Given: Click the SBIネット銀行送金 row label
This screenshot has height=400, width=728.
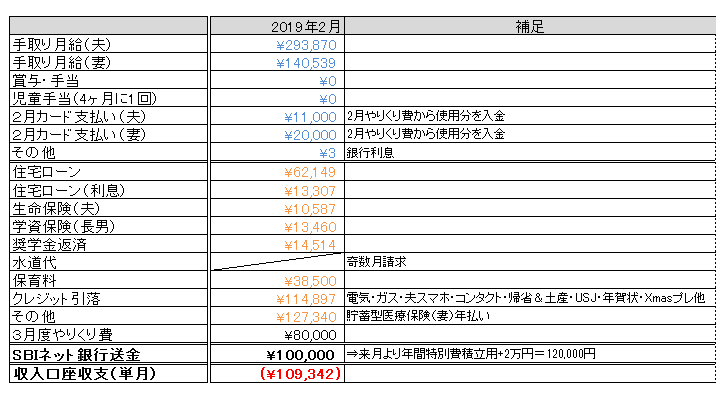Looking at the screenshot, I should tap(109, 355).
